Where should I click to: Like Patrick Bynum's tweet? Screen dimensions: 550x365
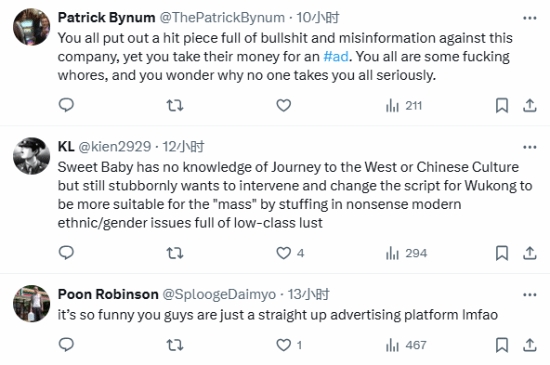[x=283, y=105]
